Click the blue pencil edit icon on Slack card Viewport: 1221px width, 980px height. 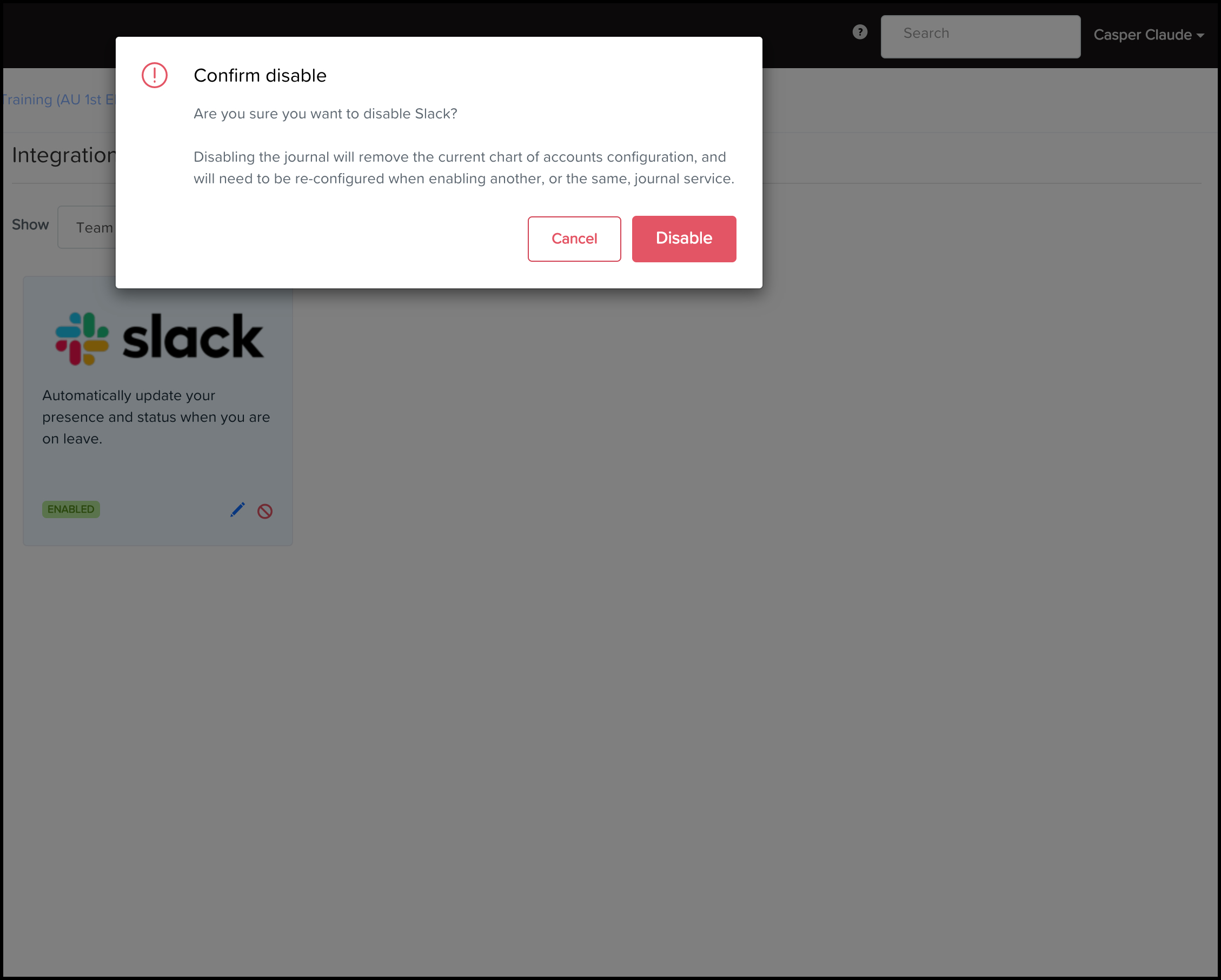click(x=238, y=510)
